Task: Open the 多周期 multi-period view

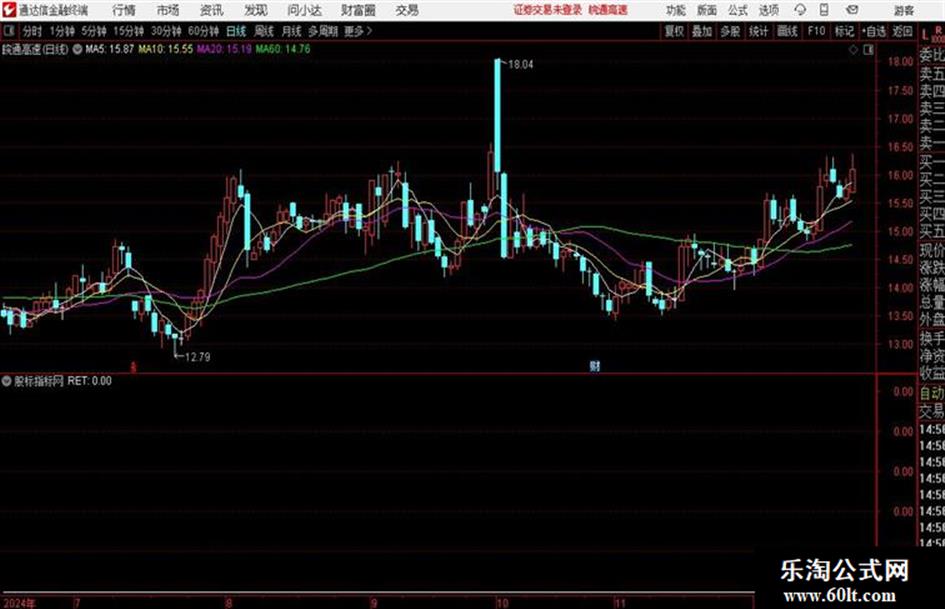Action: 323,31
